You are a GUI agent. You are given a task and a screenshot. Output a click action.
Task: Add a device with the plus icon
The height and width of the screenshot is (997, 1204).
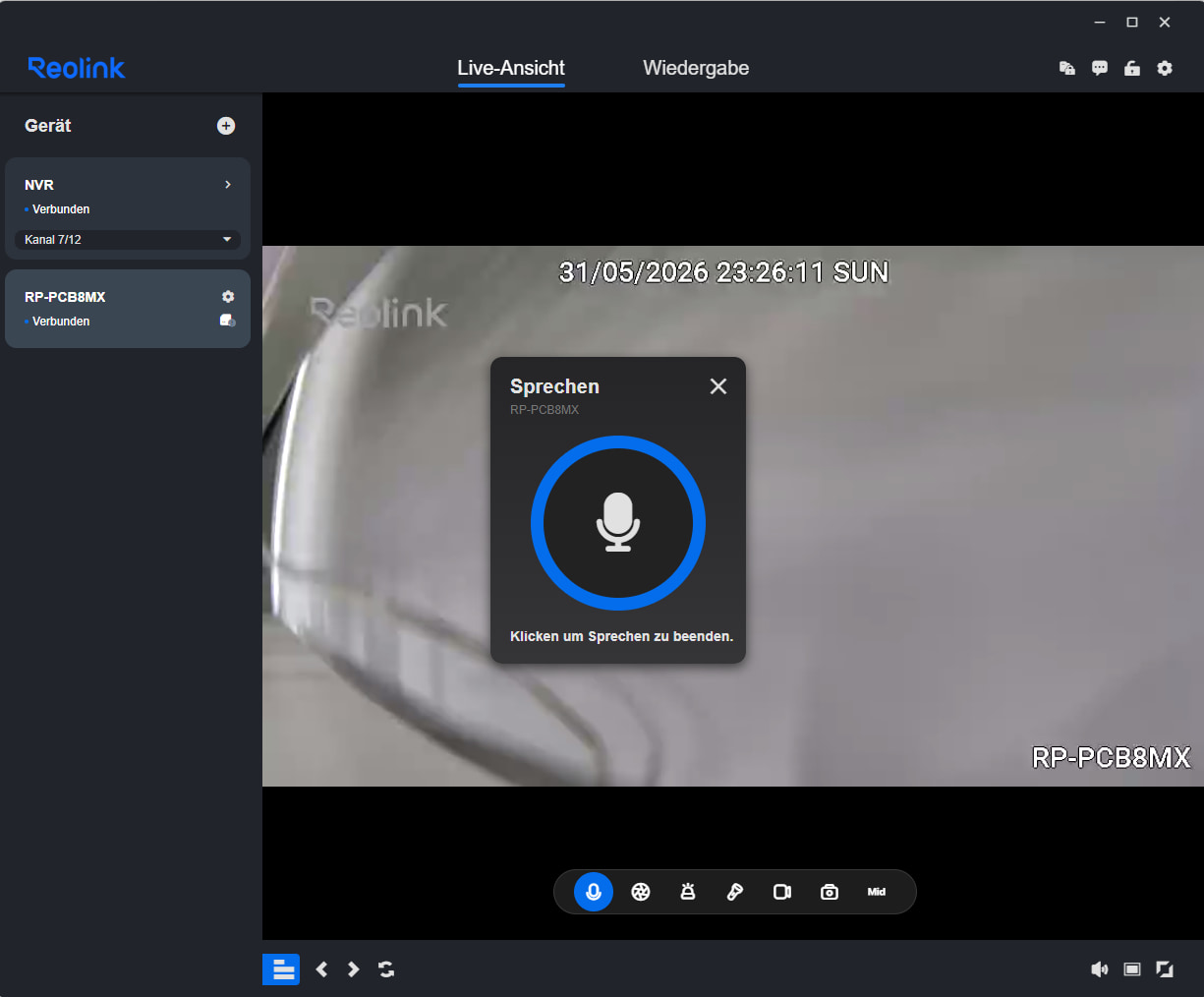[x=226, y=126]
